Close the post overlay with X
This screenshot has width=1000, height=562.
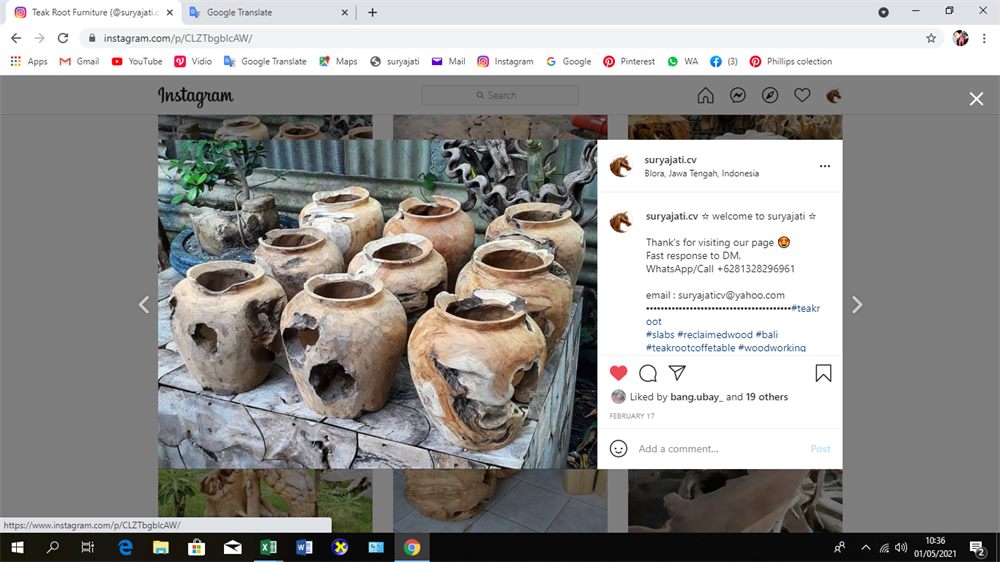coord(976,99)
